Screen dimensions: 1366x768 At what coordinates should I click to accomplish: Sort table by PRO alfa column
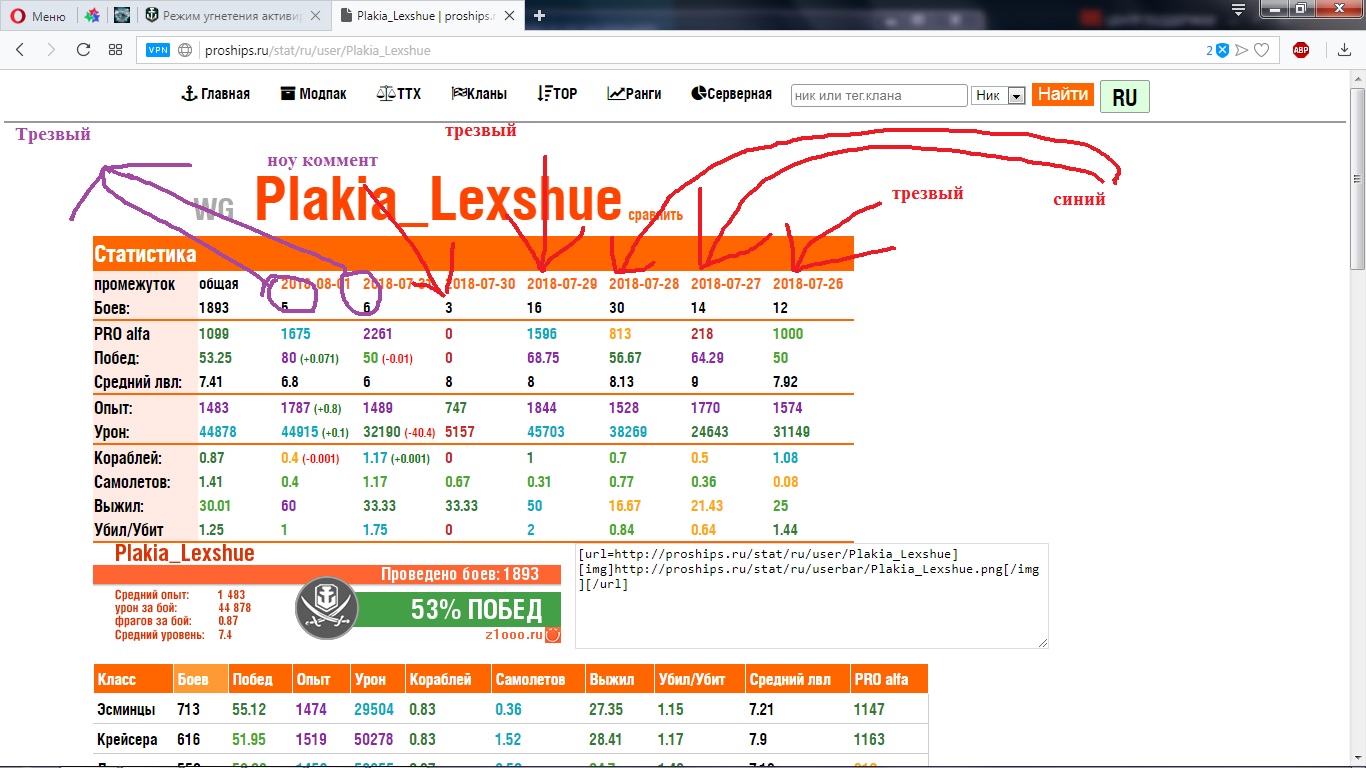[888, 679]
